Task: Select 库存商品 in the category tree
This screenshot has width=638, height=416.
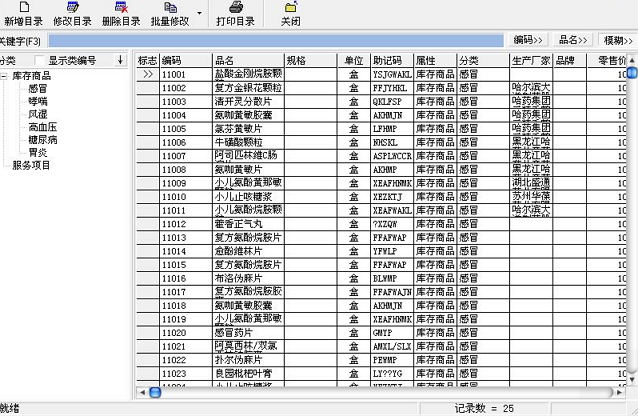Action: tap(32, 76)
